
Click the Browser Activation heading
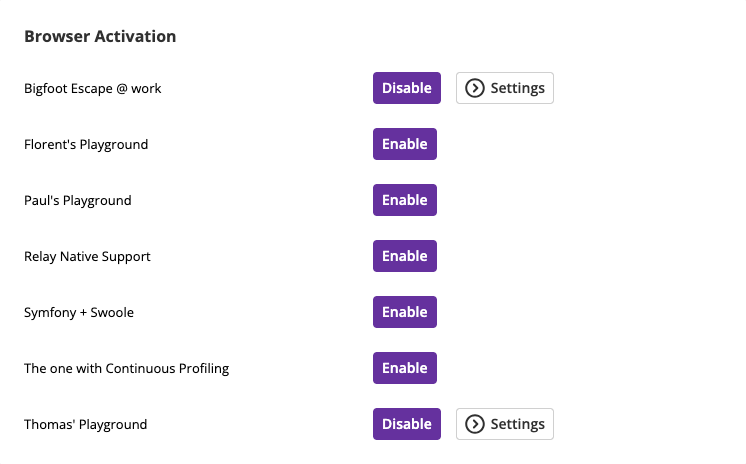pos(100,37)
